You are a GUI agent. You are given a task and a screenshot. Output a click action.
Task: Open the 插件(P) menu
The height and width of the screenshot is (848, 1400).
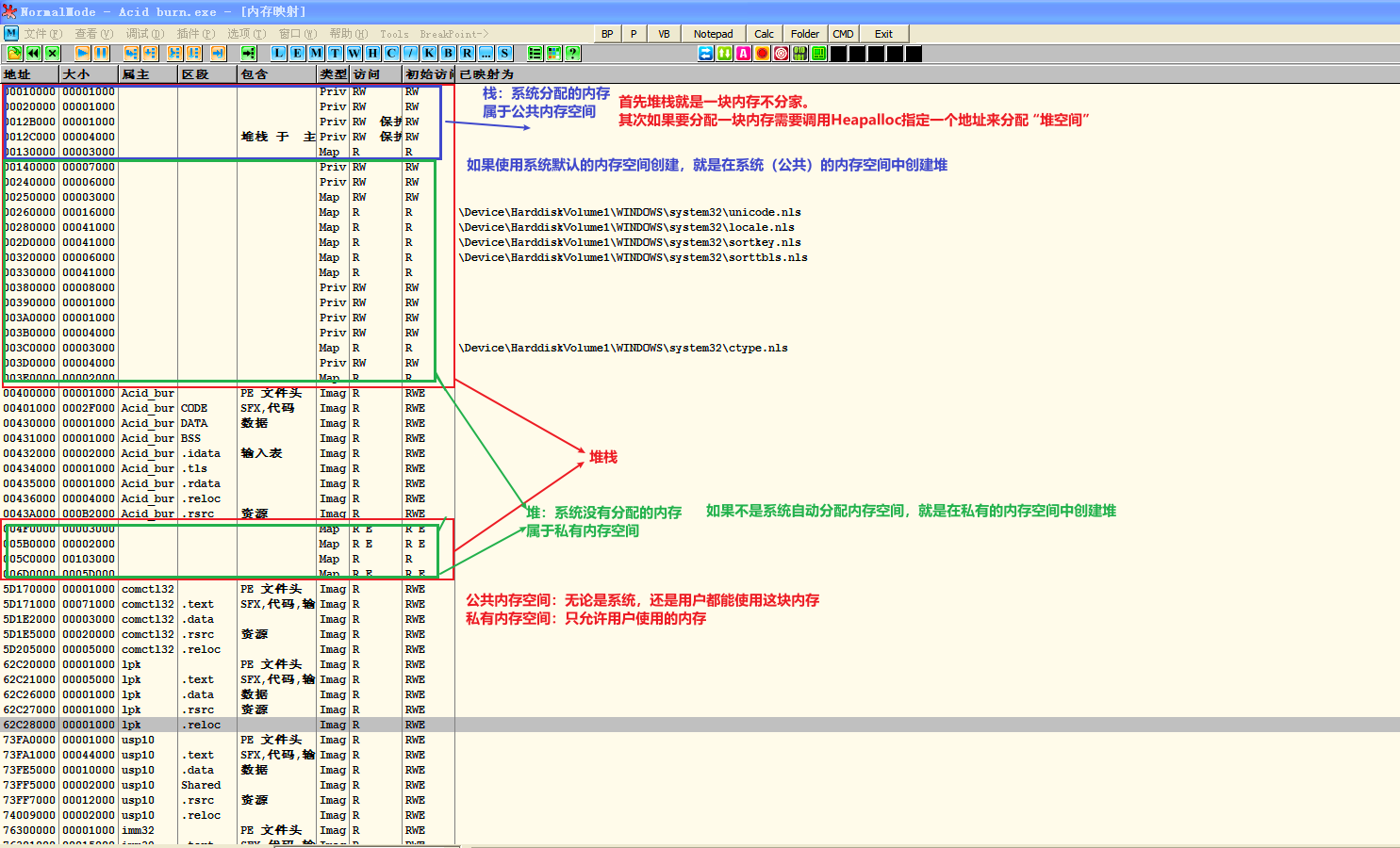point(196,34)
